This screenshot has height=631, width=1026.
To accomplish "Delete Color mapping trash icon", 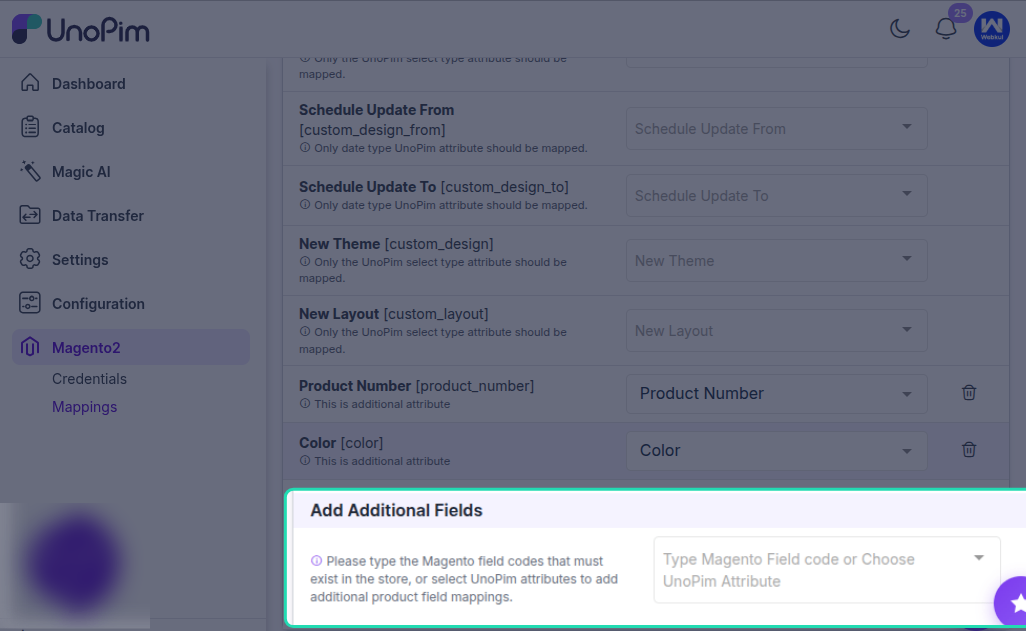I will pos(969,450).
